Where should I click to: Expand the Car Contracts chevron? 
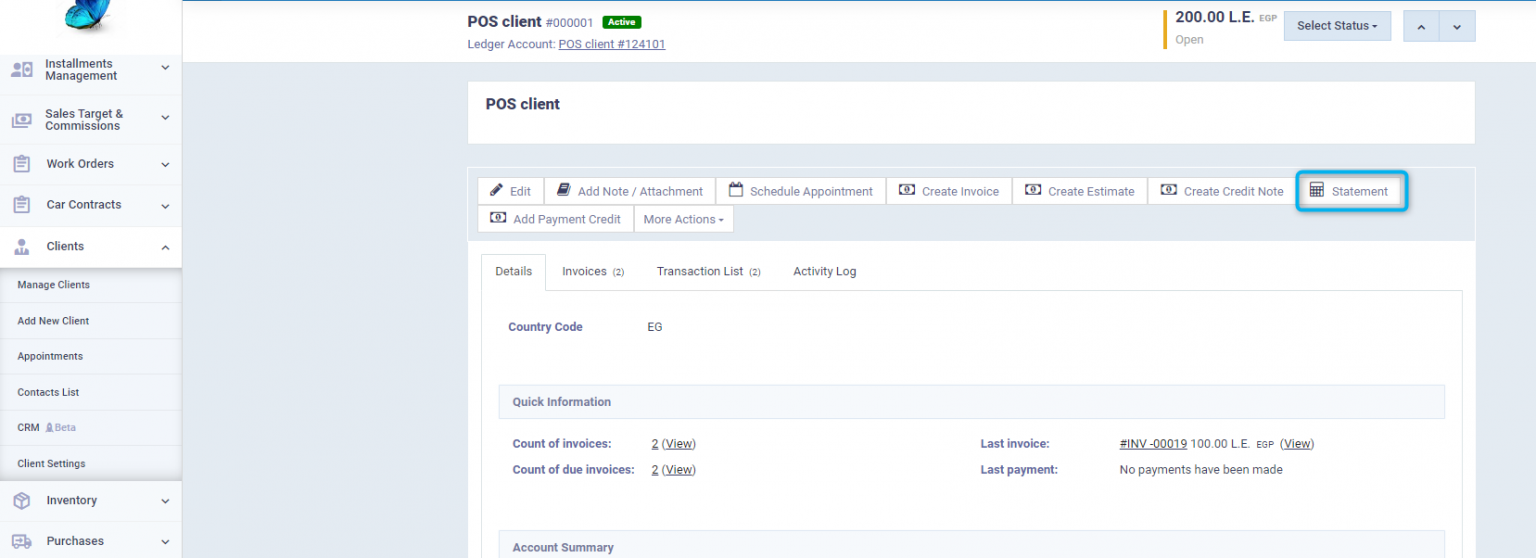click(165, 206)
